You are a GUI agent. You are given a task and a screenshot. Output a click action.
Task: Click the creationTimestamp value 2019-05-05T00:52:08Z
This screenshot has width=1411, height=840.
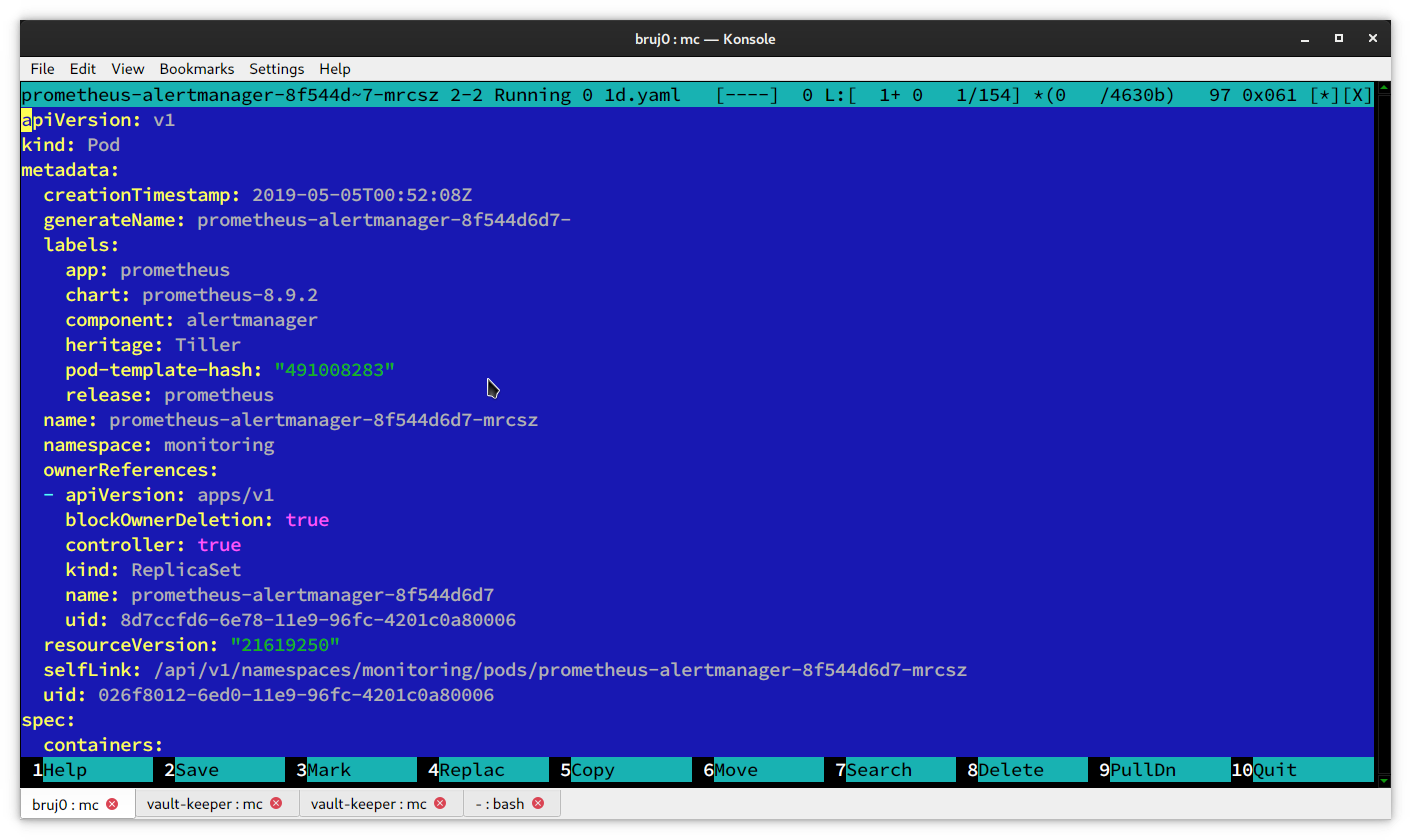tap(362, 195)
